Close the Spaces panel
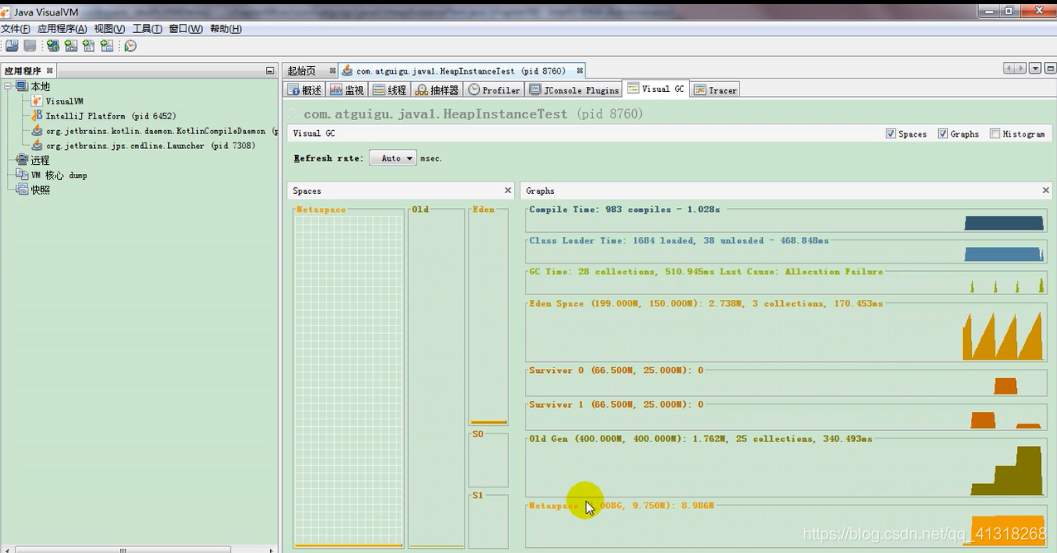 coord(508,190)
